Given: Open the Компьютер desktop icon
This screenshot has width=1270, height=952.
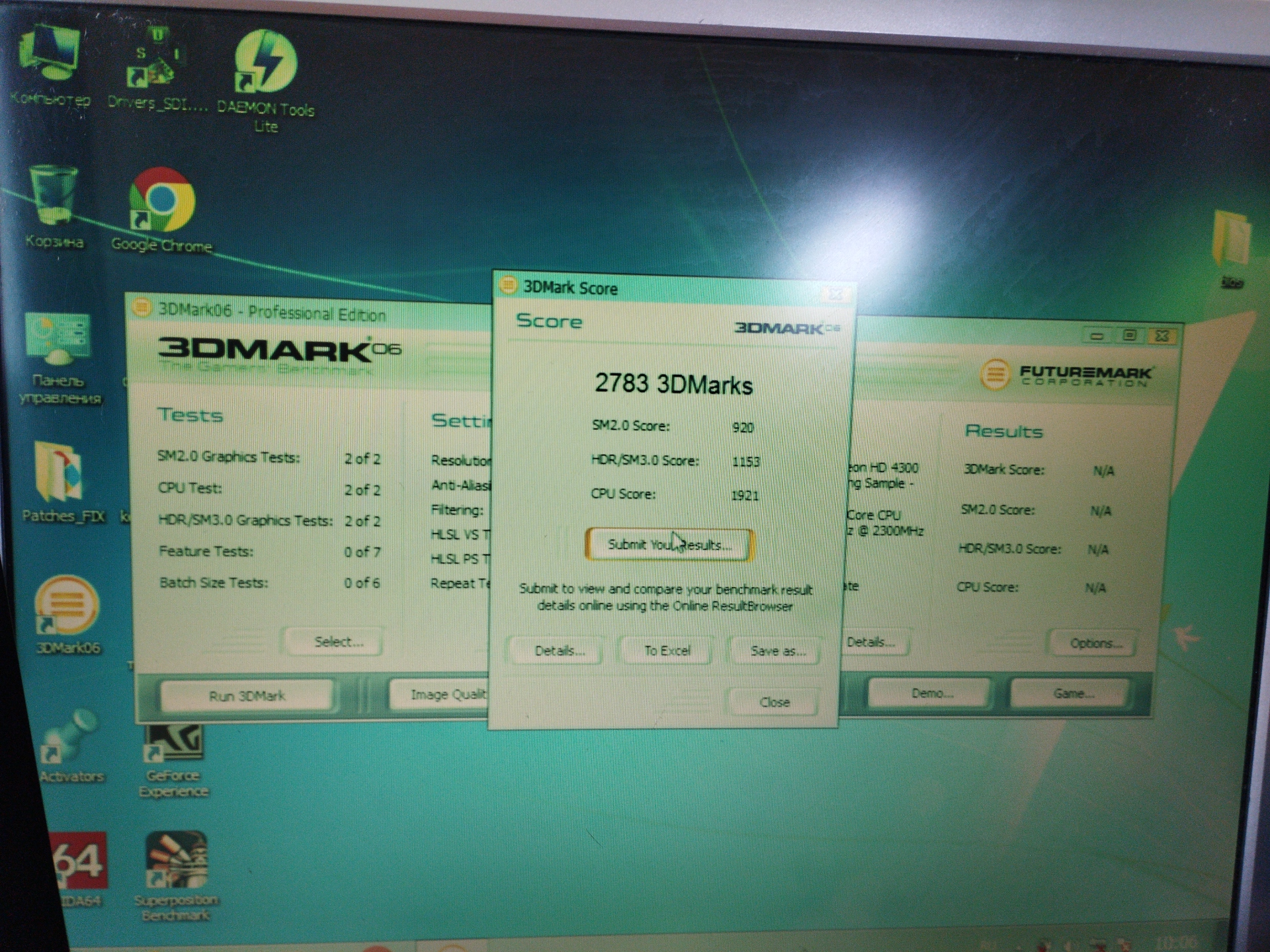Looking at the screenshot, I should [x=50, y=66].
